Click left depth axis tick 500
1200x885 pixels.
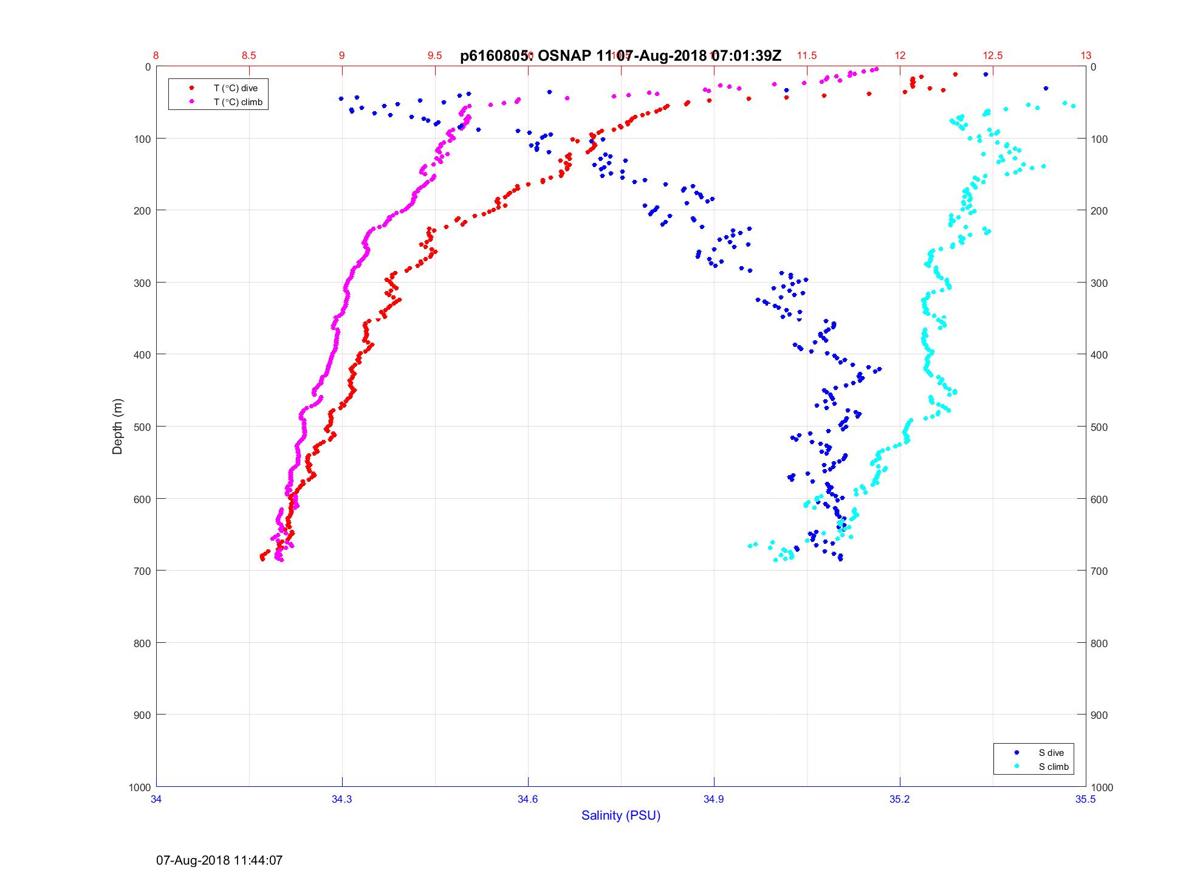coord(141,427)
